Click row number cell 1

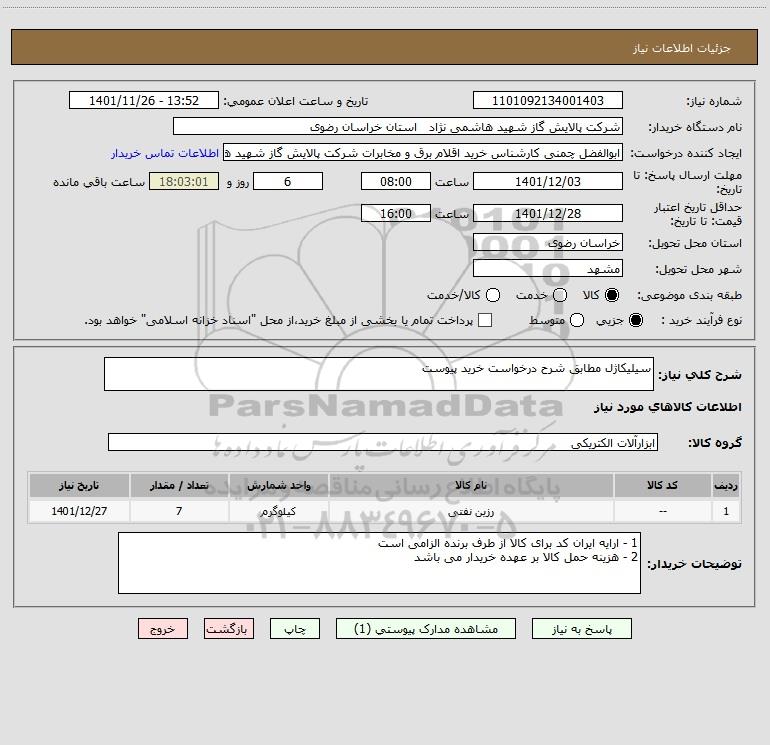coord(726,511)
